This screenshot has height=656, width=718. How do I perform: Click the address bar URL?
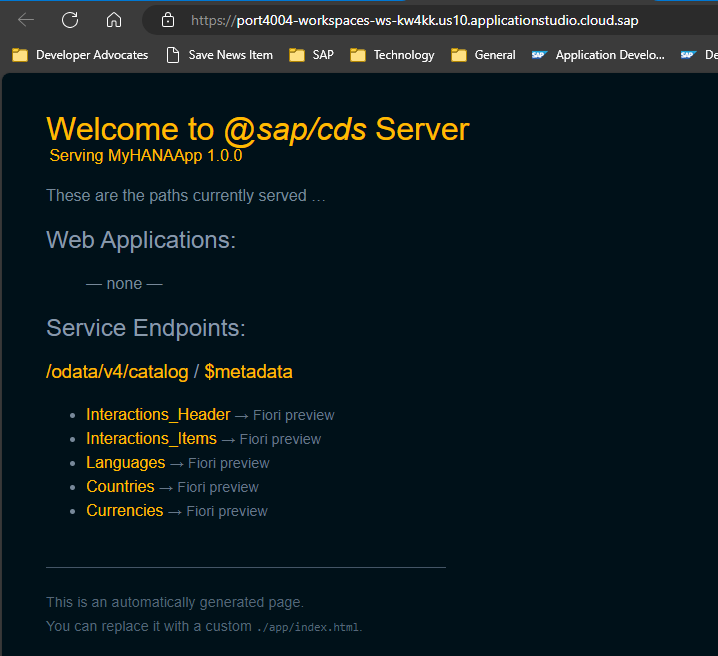(414, 21)
